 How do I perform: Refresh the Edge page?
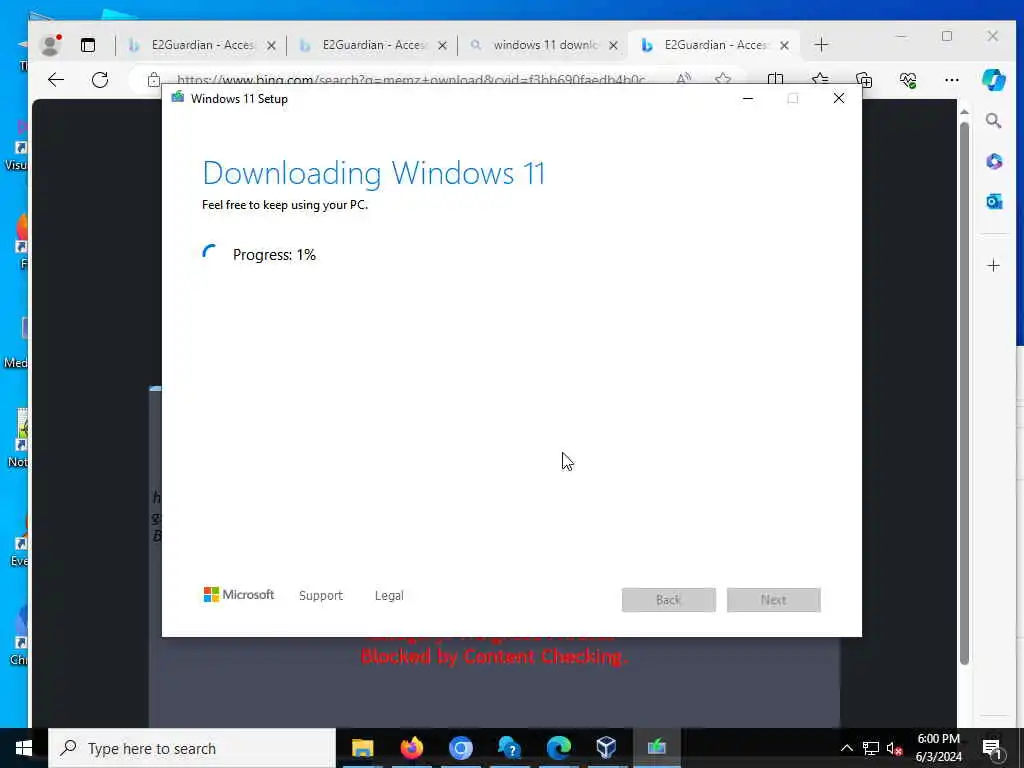pyautogui.click(x=100, y=80)
